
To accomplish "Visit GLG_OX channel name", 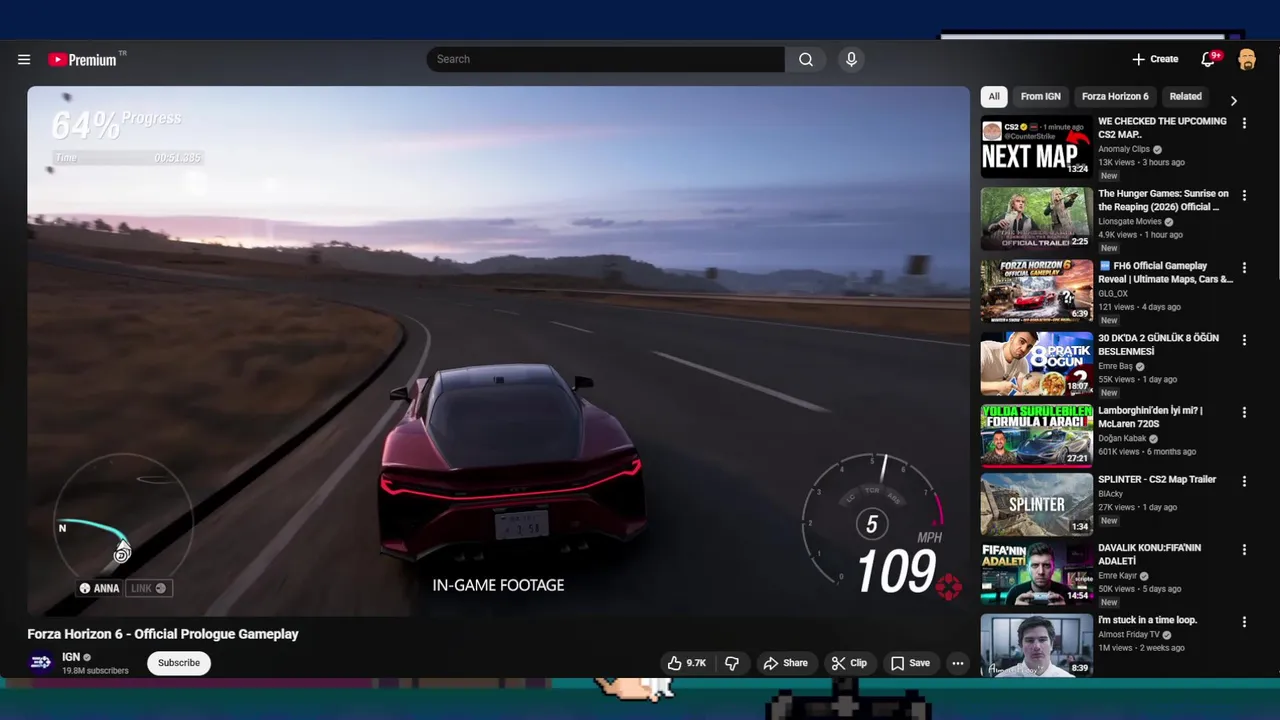I will click(x=1113, y=294).
